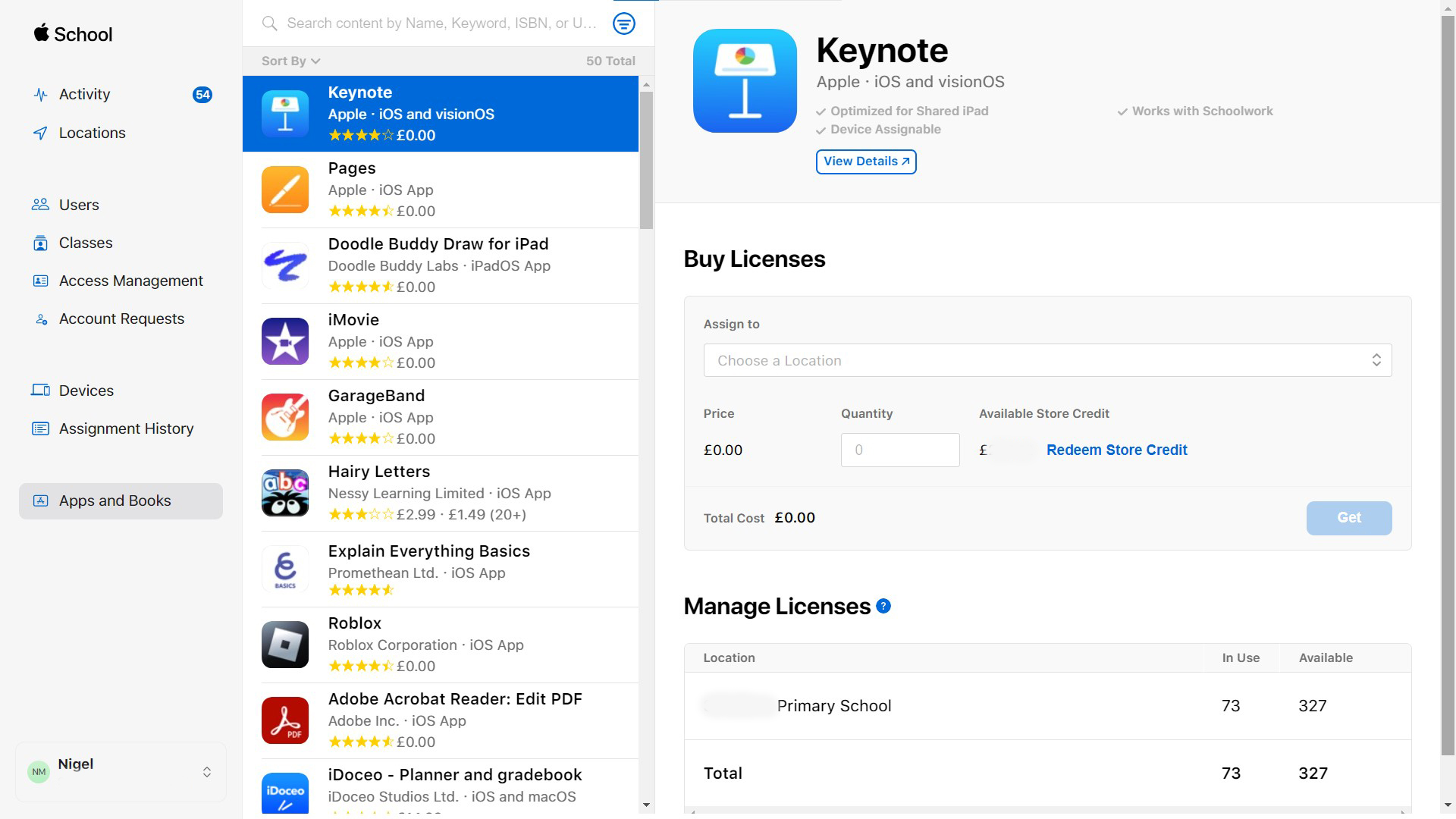Select the Pages app thumbnail icon
Viewport: 1456px width, 819px height.
tap(285, 190)
